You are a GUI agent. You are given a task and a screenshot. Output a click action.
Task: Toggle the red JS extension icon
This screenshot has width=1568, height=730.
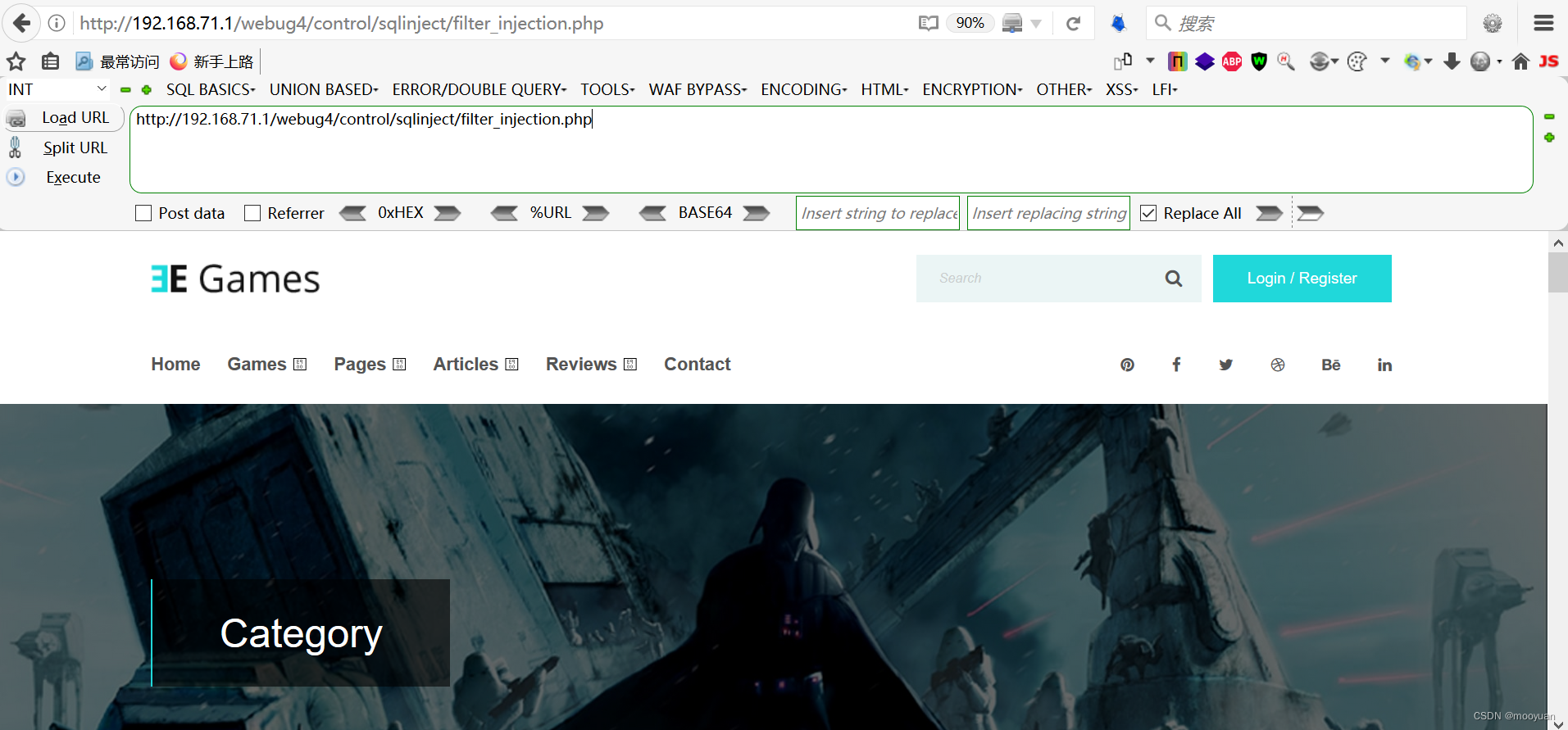click(1548, 61)
